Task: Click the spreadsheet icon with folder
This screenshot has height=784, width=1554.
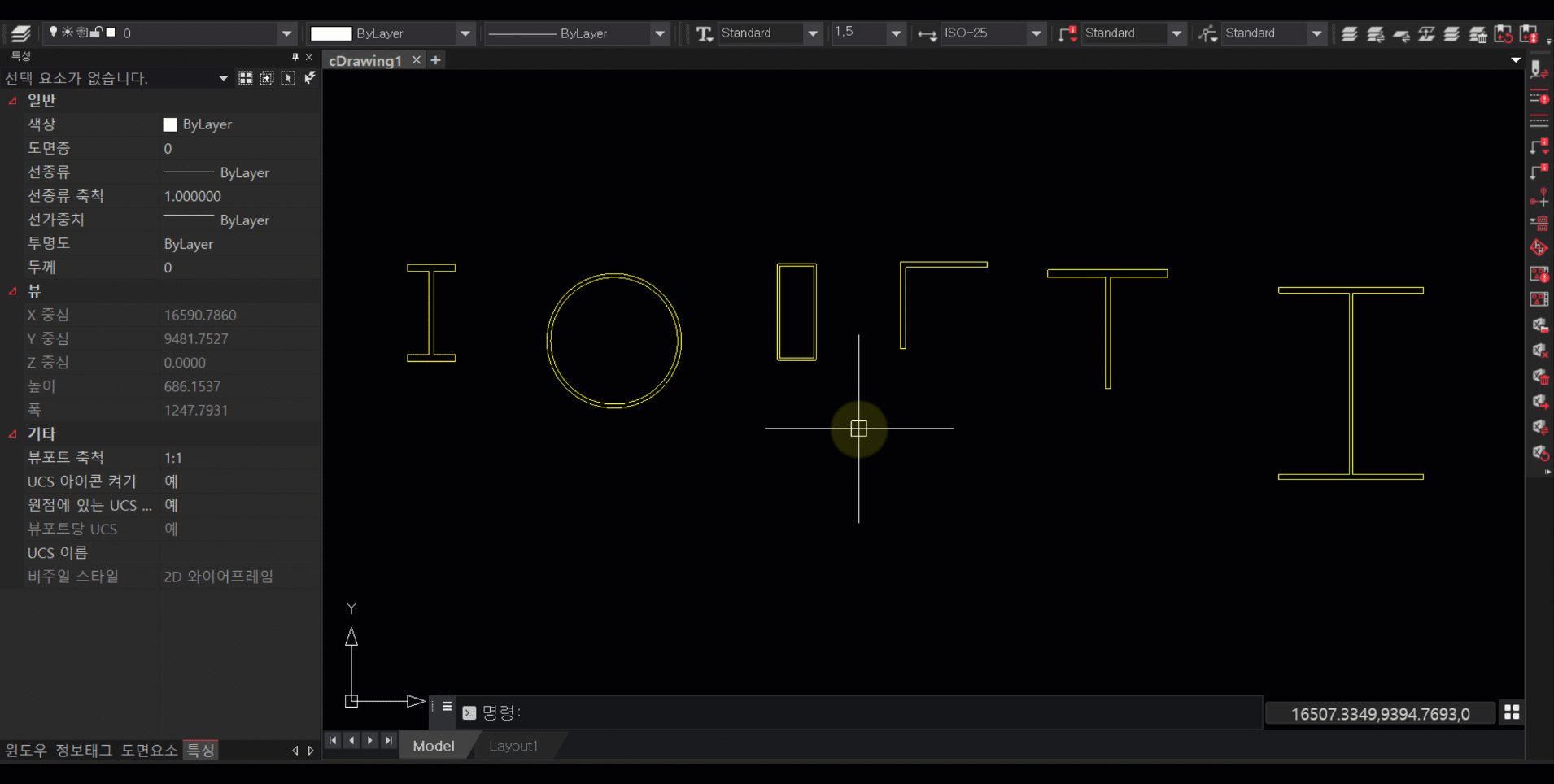Action: point(1539,325)
